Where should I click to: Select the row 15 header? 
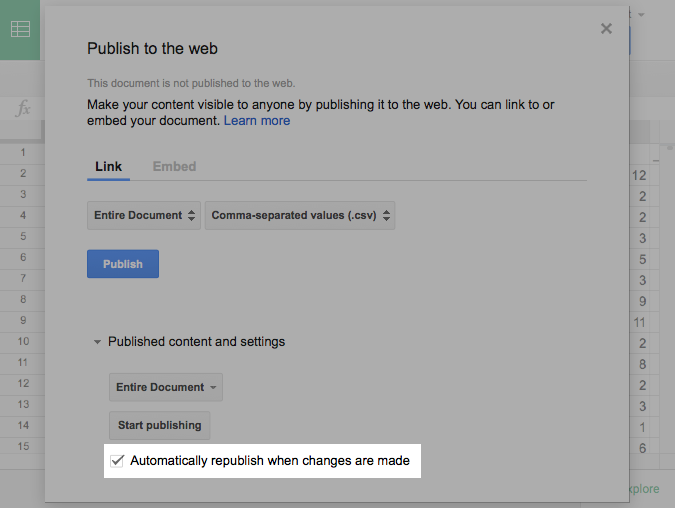22,447
